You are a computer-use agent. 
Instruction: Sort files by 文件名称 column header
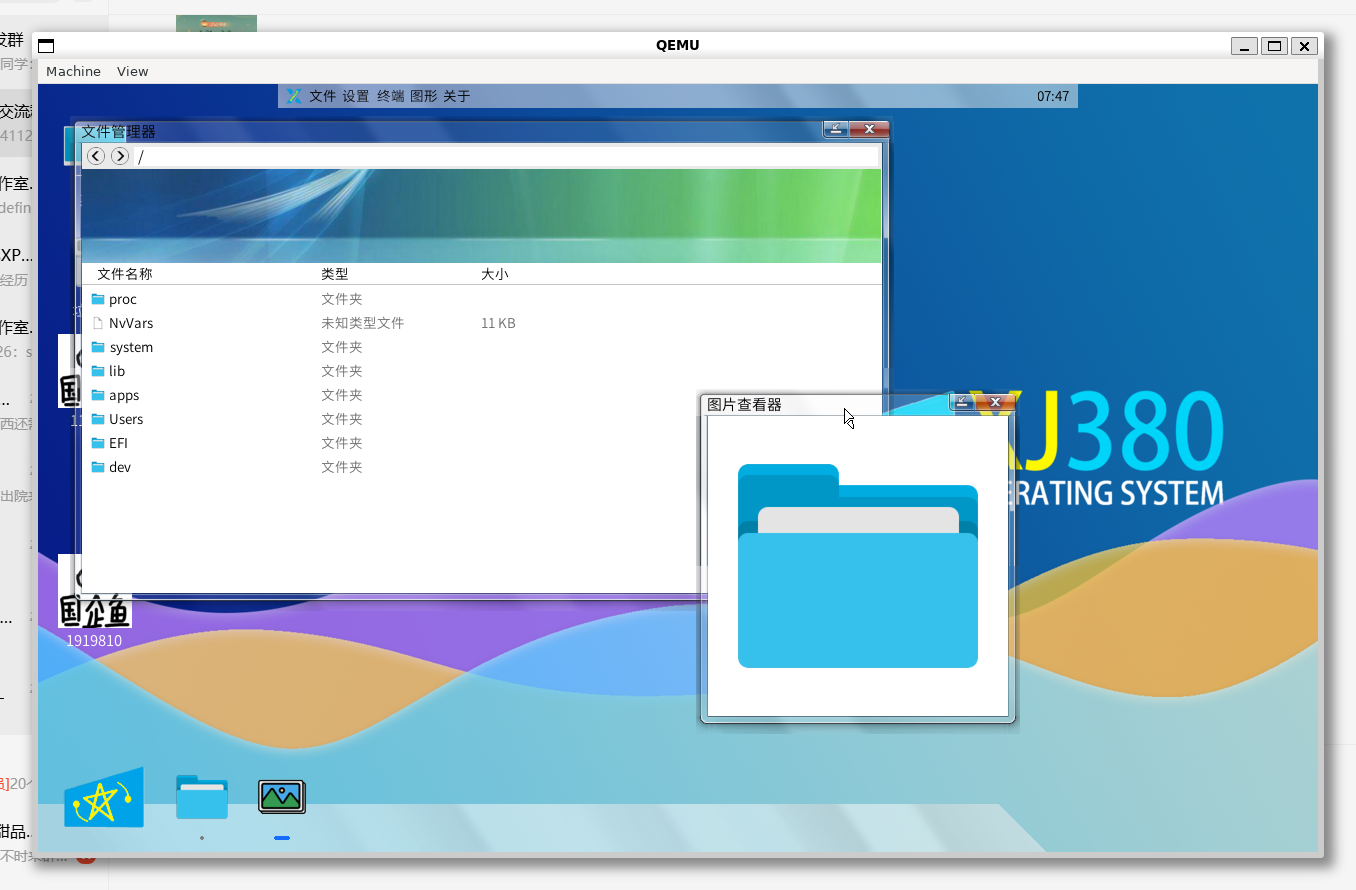pos(125,274)
